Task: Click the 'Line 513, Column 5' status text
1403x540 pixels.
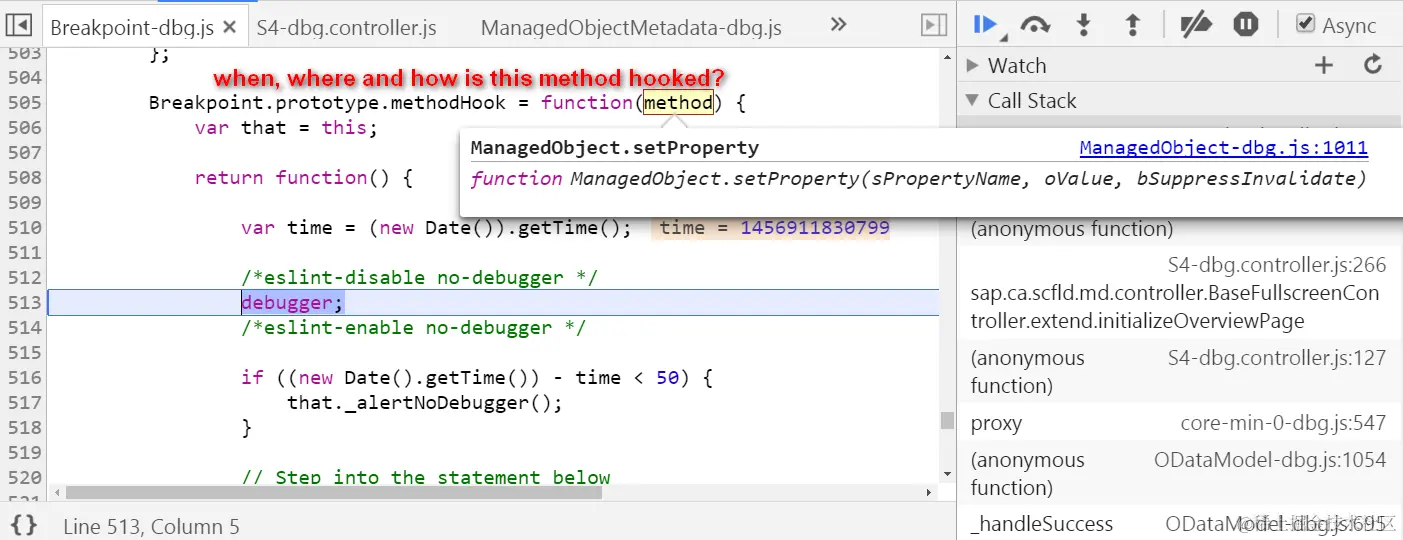Action: pyautogui.click(x=151, y=526)
